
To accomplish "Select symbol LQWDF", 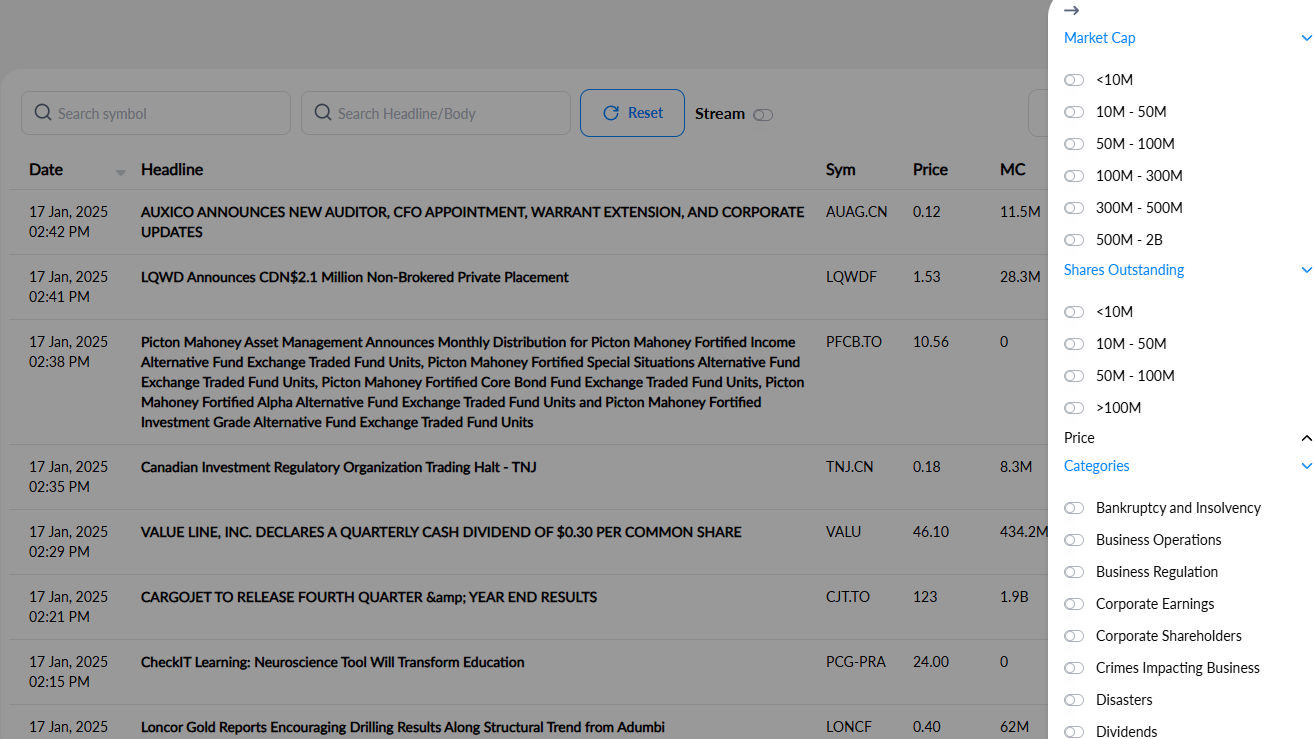I will click(851, 277).
